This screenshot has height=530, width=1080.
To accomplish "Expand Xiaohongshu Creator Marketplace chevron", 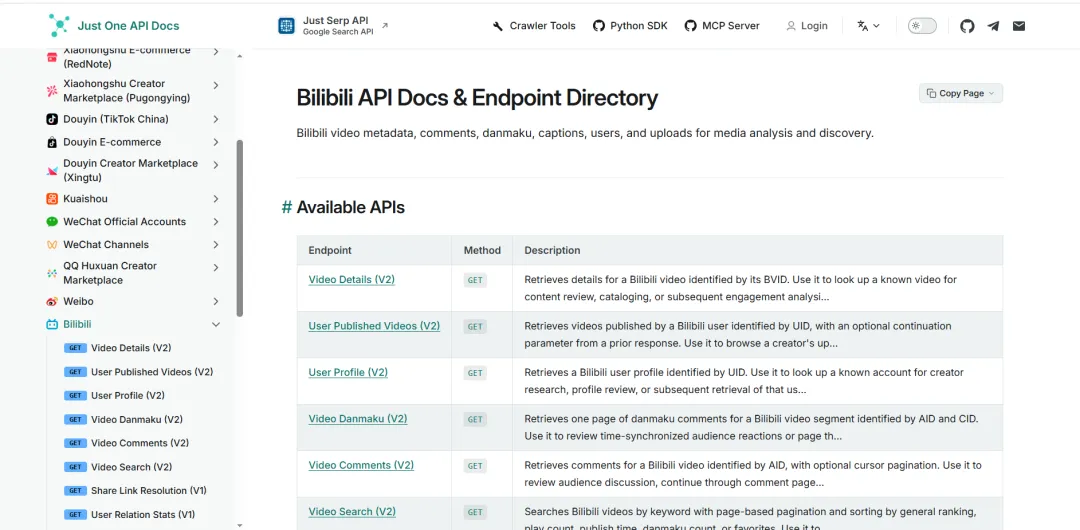I will tap(216, 85).
